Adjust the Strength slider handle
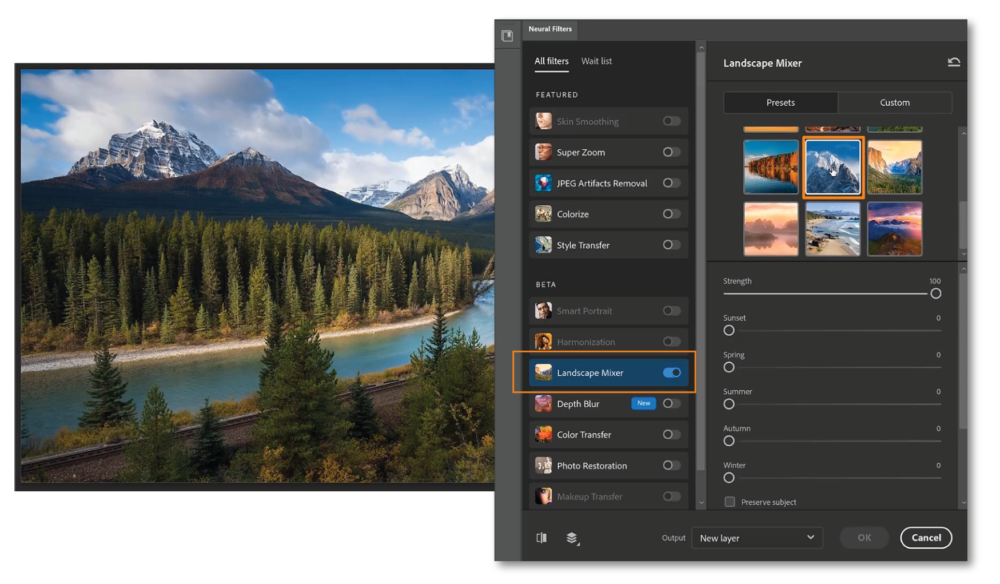Viewport: 1000px width, 584px height. [936, 293]
